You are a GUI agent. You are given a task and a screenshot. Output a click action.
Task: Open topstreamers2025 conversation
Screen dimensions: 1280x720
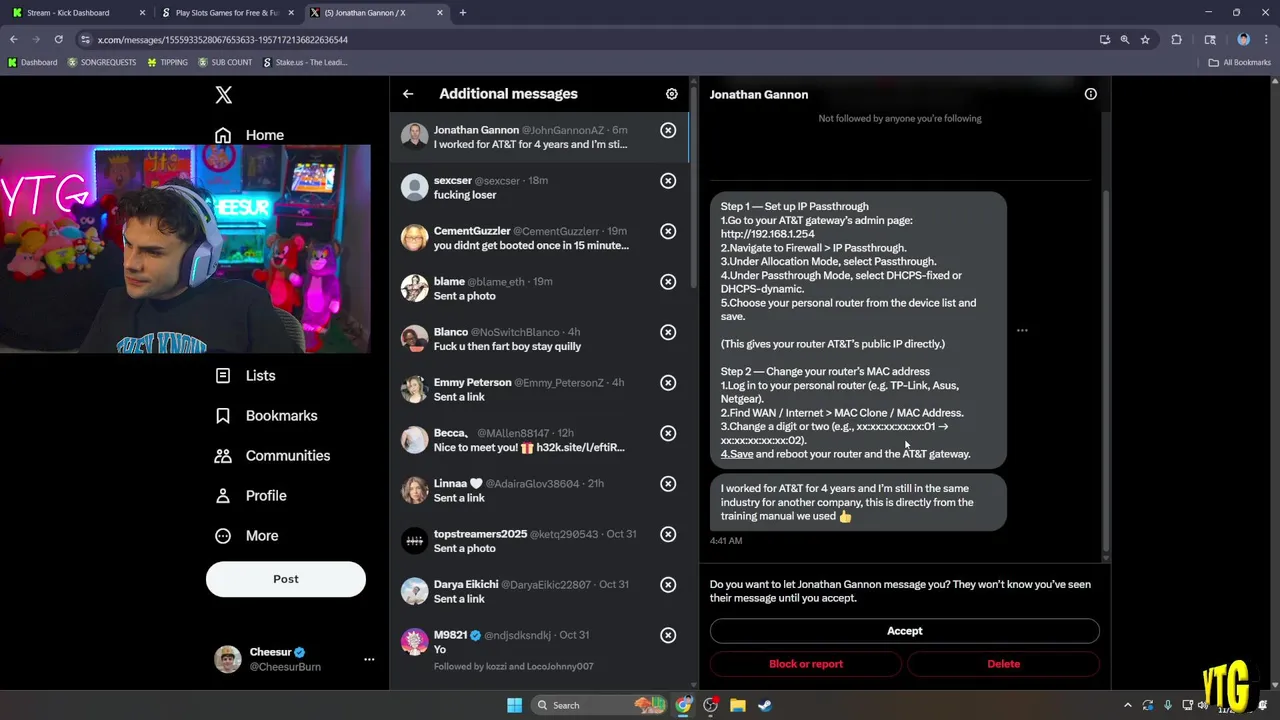[x=539, y=541]
